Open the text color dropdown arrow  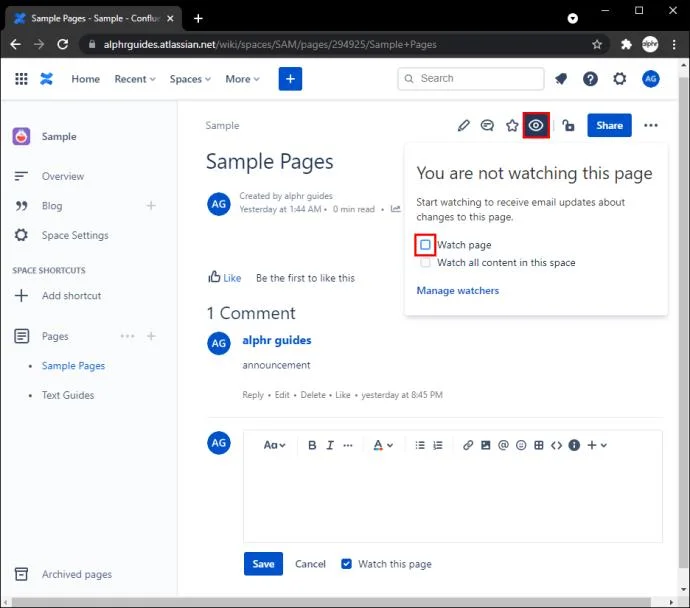[x=390, y=445]
